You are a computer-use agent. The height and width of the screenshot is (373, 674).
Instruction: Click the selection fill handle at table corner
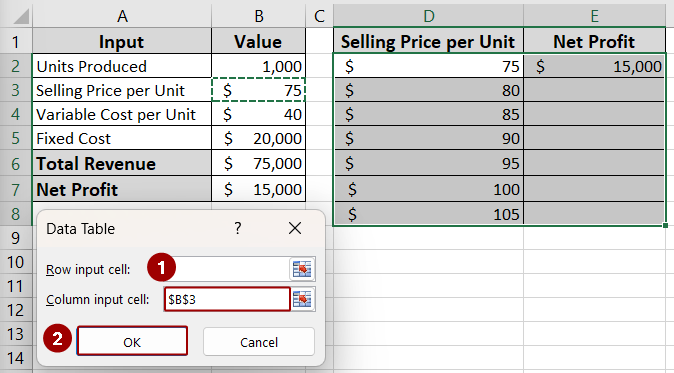665,225
